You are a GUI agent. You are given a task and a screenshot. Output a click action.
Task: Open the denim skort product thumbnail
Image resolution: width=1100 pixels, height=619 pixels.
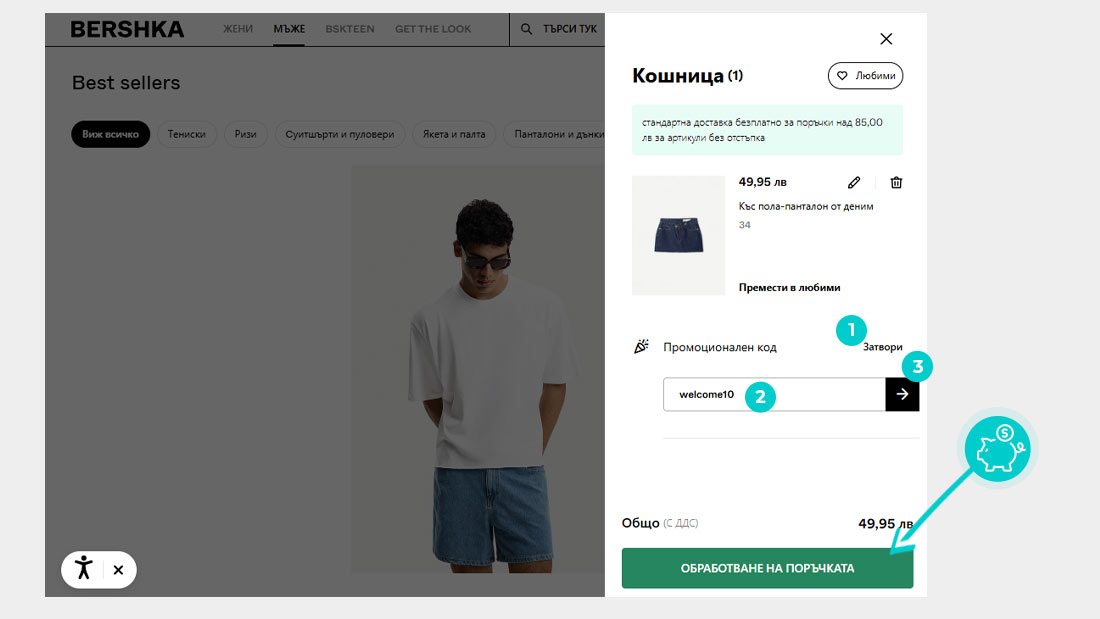point(678,235)
